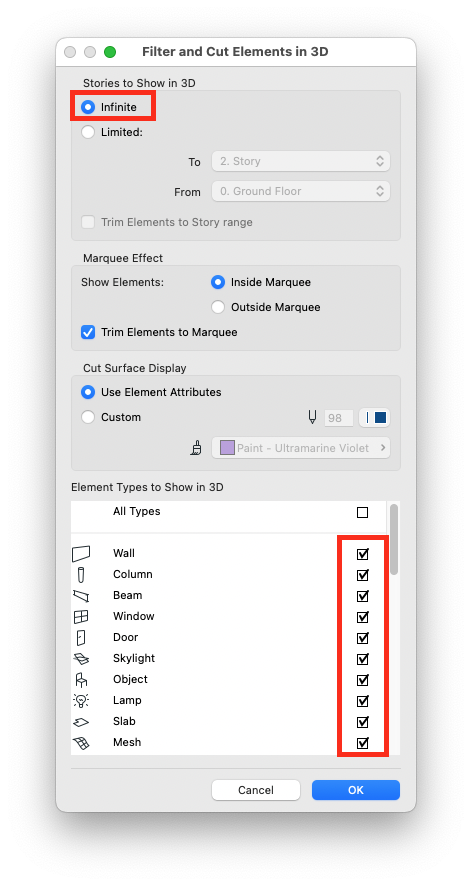Click the Skylight element type icon
472x886 pixels.
[x=81, y=658]
